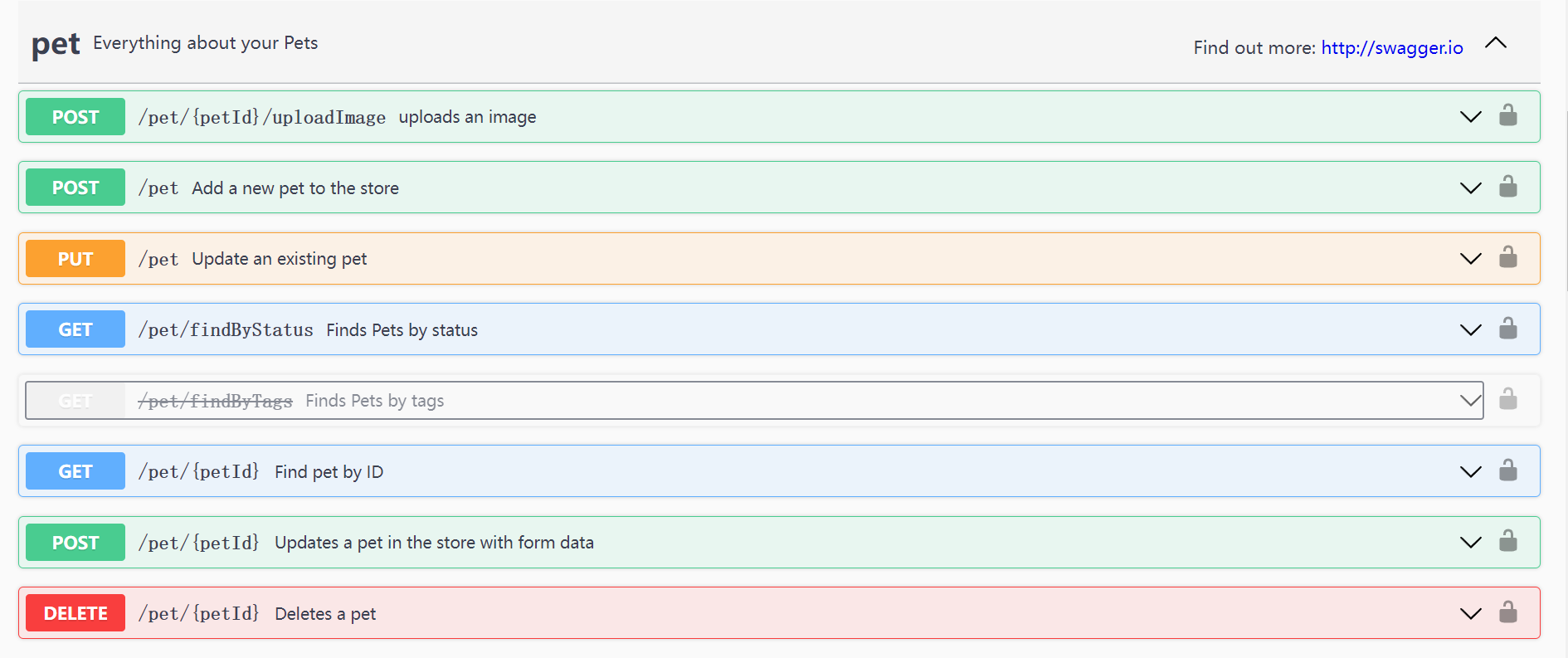Click lock icon on uploadImage endpoint
The image size is (1568, 658).
click(1507, 116)
